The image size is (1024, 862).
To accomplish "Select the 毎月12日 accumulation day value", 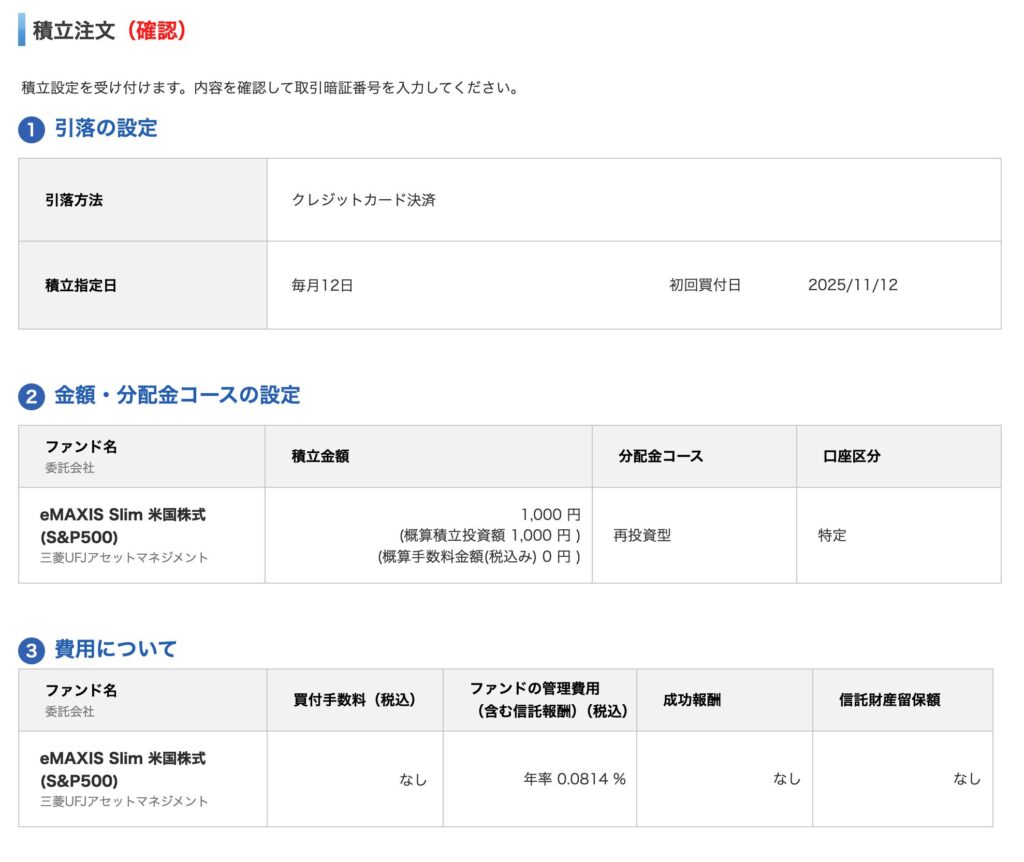I will coord(322,285).
